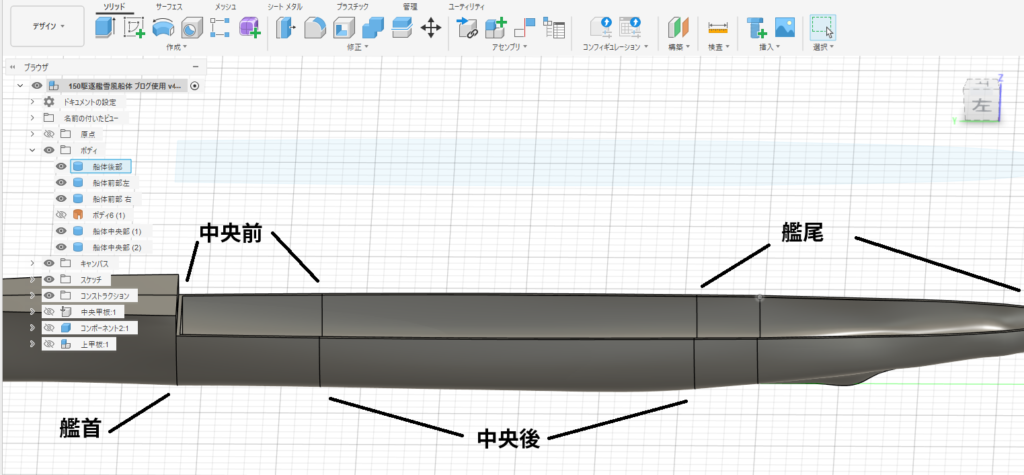
Task: Collapse the root document tree node
Action: click(20, 86)
